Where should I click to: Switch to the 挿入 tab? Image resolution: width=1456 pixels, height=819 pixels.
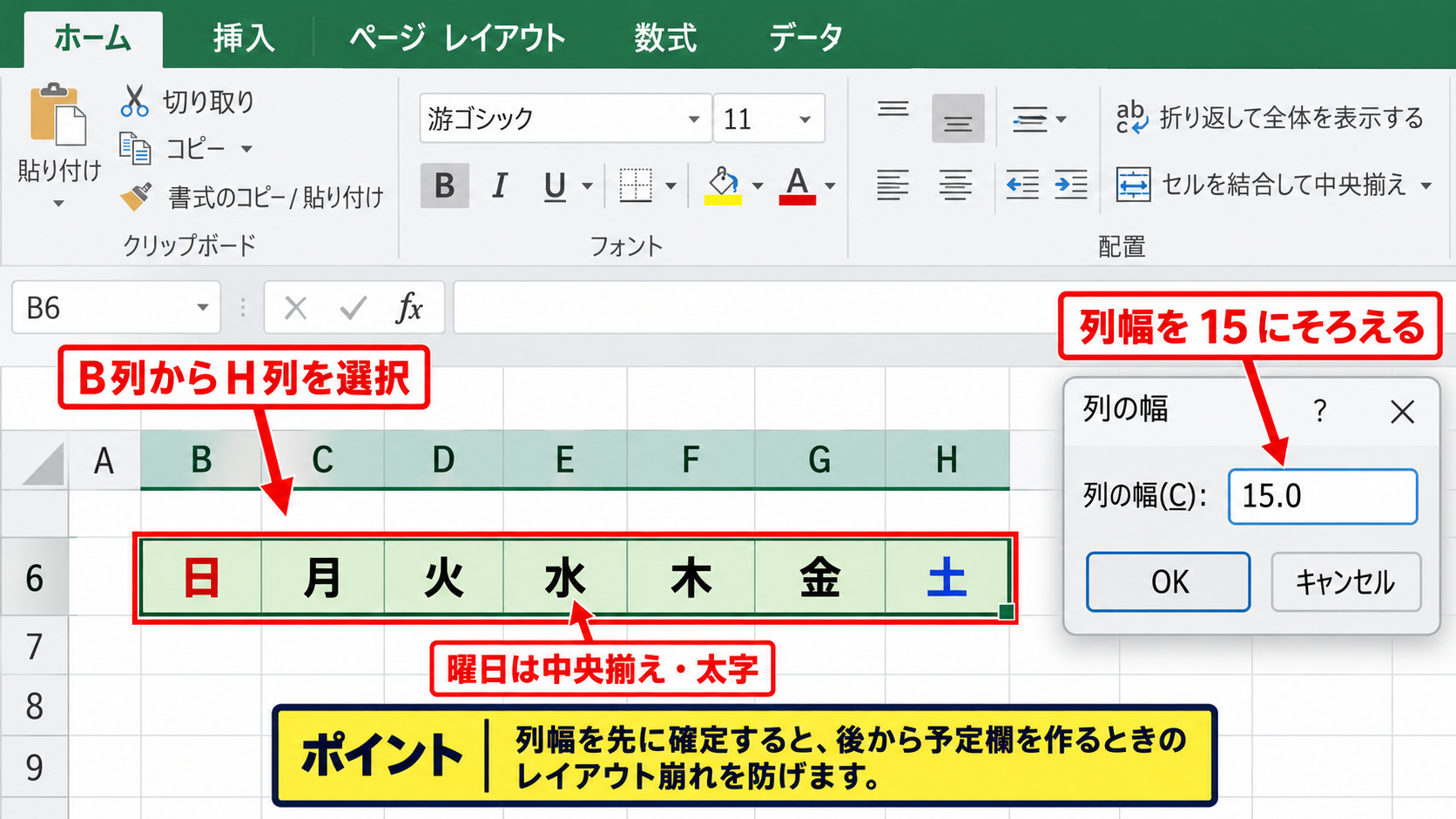click(x=244, y=38)
